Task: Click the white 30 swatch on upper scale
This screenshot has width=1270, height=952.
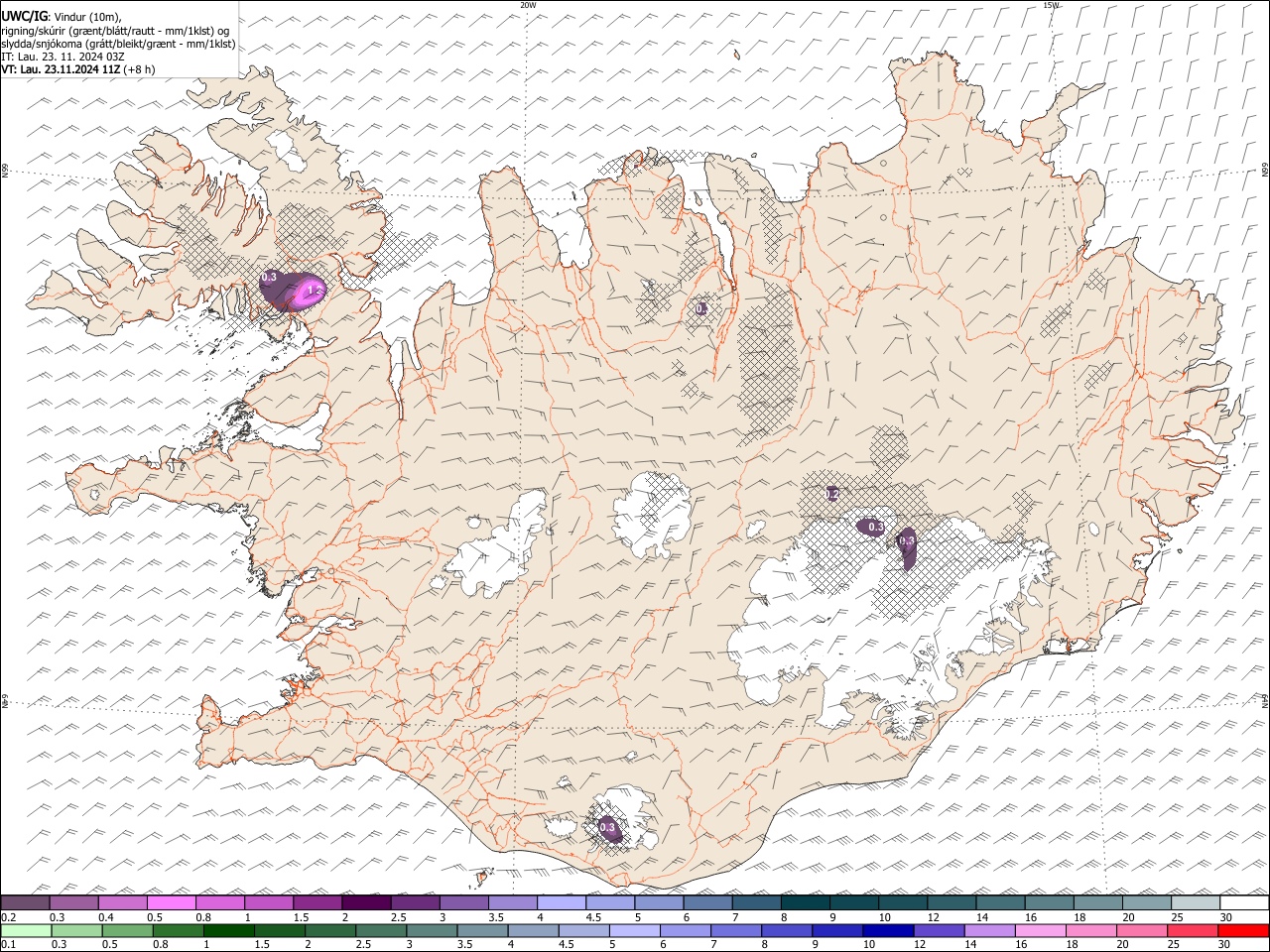Action: coord(1243,902)
